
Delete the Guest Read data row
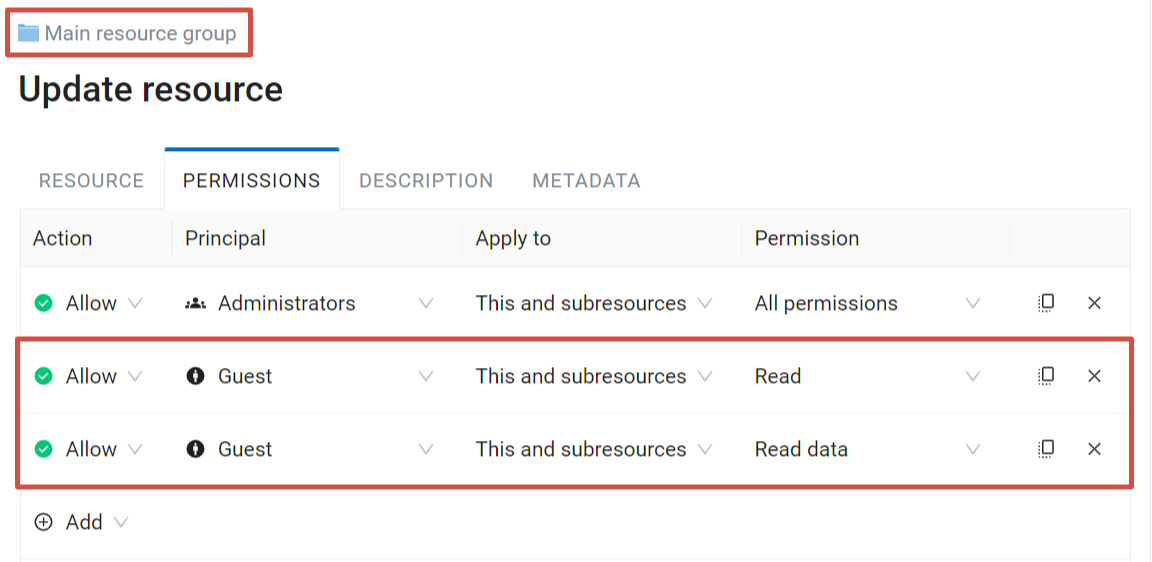point(1094,449)
